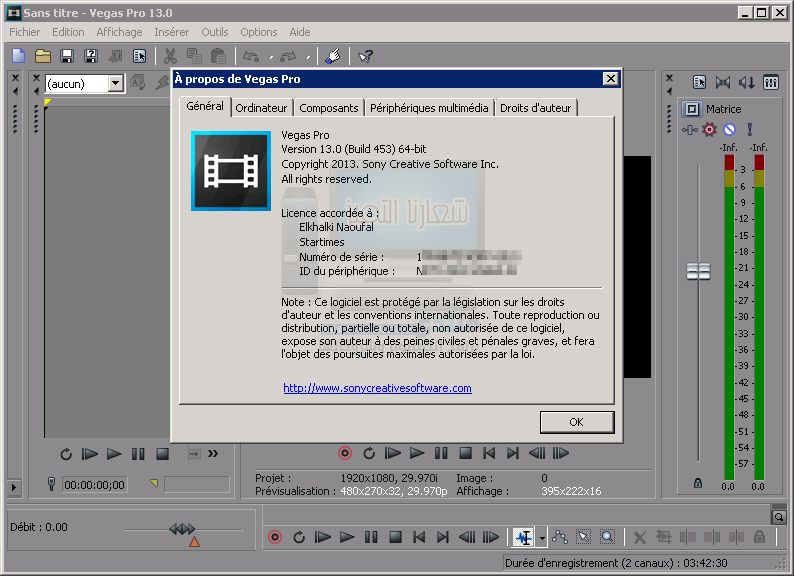Click the master volume fader handle
The width and height of the screenshot is (794, 576).
click(697, 271)
